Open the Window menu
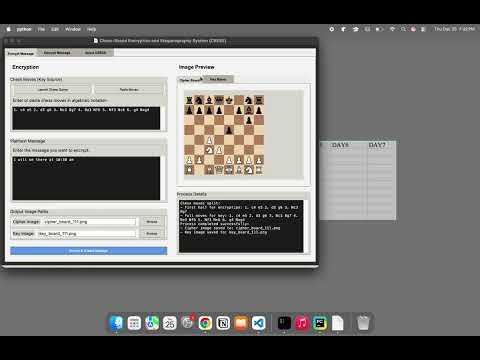Viewport: 480px width, 360px height. (x=73, y=29)
